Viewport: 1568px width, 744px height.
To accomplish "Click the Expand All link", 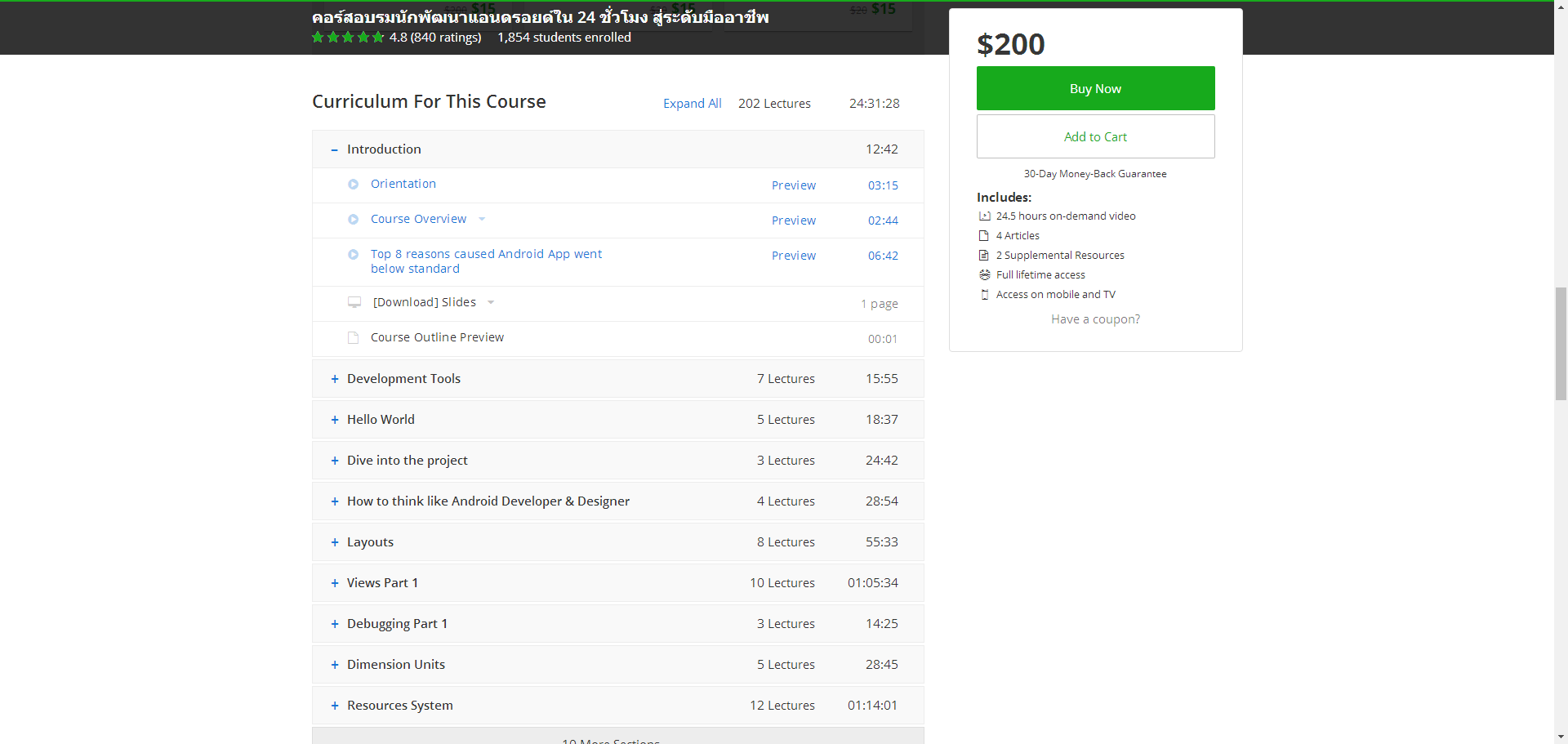I will click(x=692, y=104).
